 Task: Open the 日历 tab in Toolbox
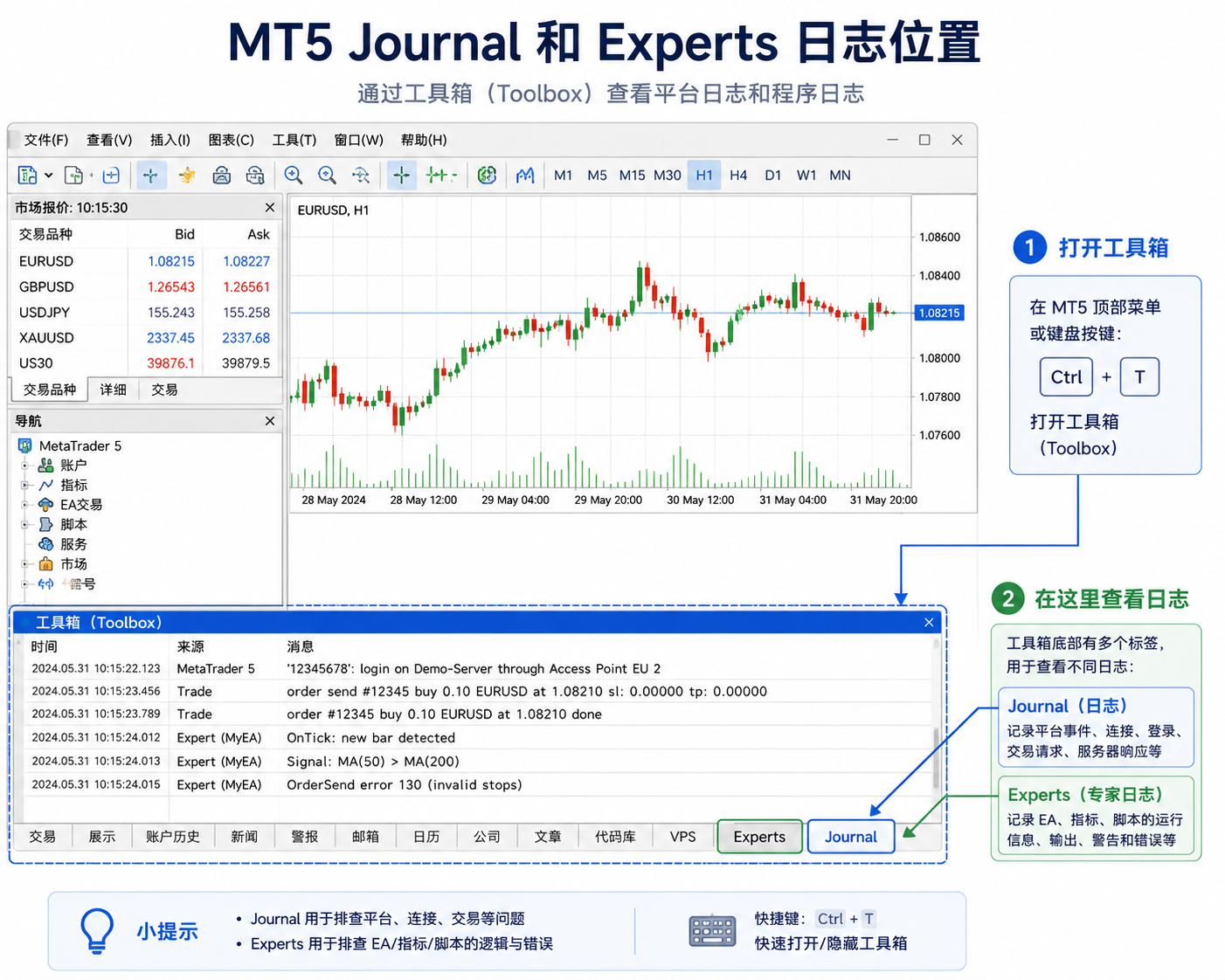tap(426, 837)
